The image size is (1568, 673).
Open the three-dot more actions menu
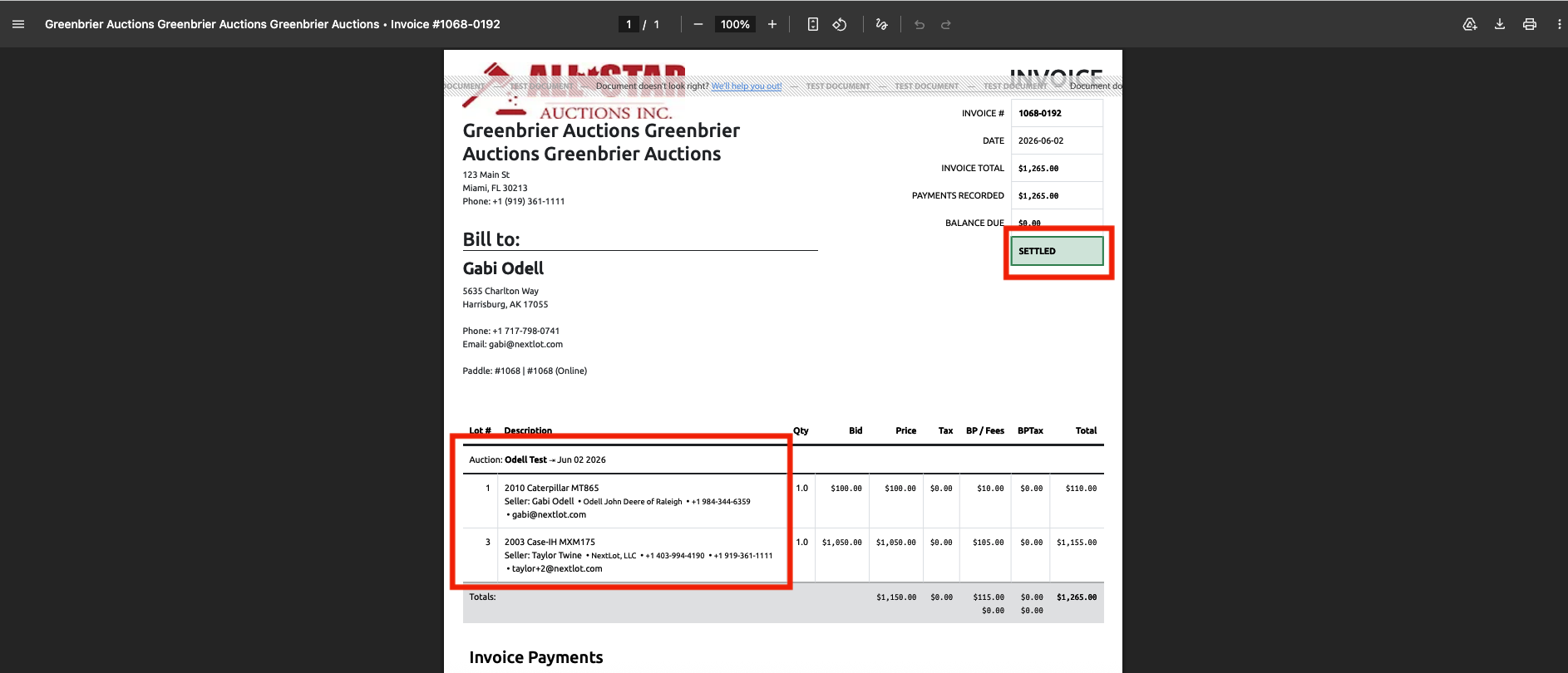[1559, 24]
